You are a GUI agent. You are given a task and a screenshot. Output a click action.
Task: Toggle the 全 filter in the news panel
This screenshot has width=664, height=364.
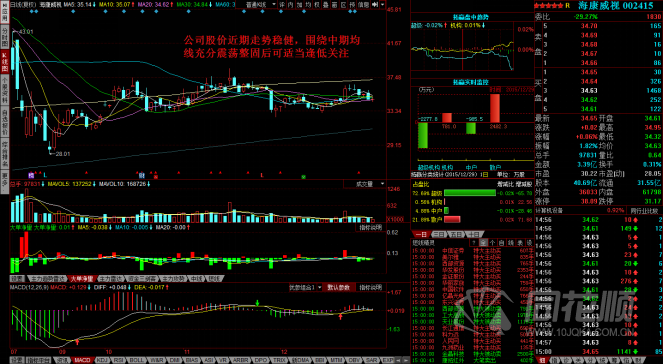(484, 243)
